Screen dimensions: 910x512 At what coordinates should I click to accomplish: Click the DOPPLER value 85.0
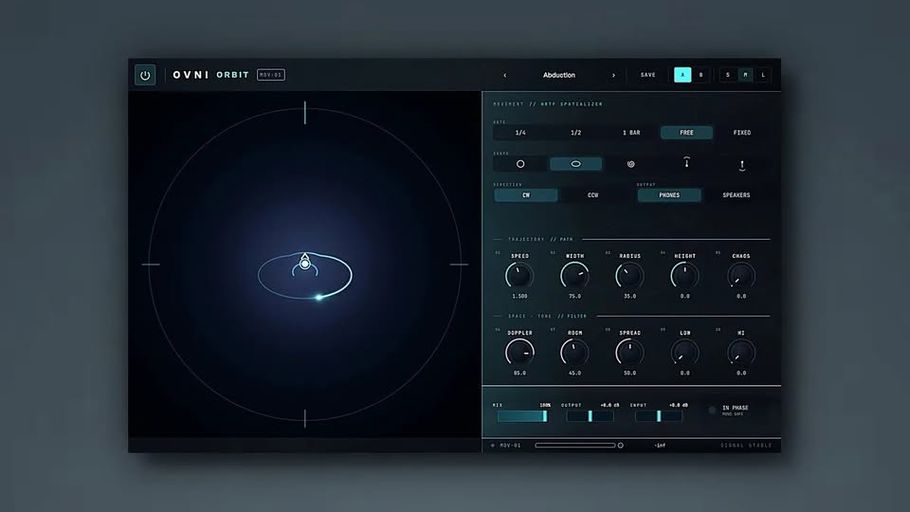pyautogui.click(x=519, y=373)
